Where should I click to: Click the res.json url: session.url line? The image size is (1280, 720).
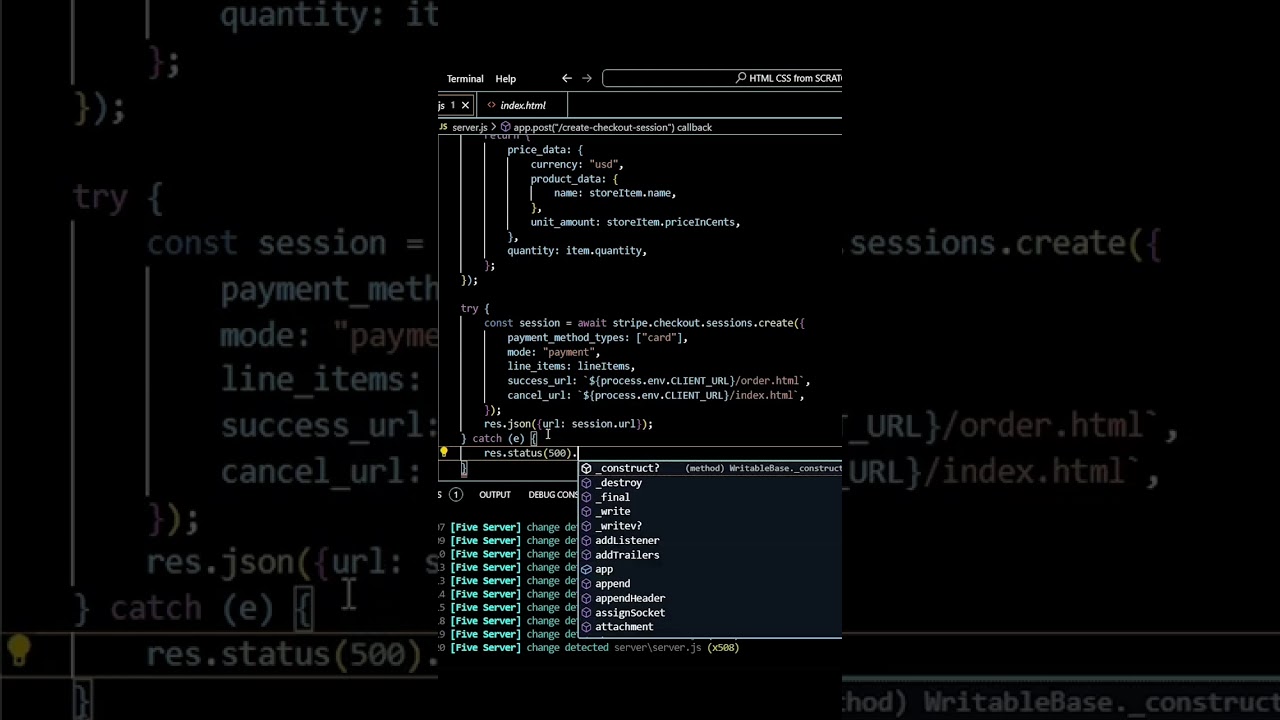[x=568, y=424]
